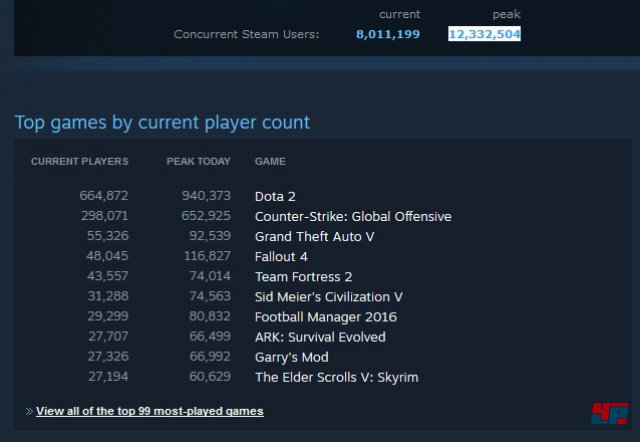Open The Elder Scrolls V: Skyrim entry

[x=337, y=377]
